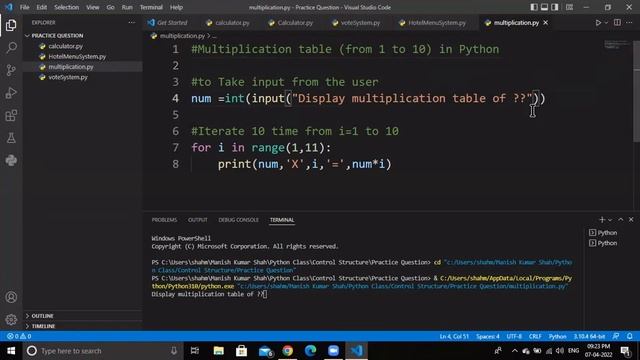Select Python 3.10.4 64-bit interpreter
The width and height of the screenshot is (640, 360).
pyautogui.click(x=589, y=336)
